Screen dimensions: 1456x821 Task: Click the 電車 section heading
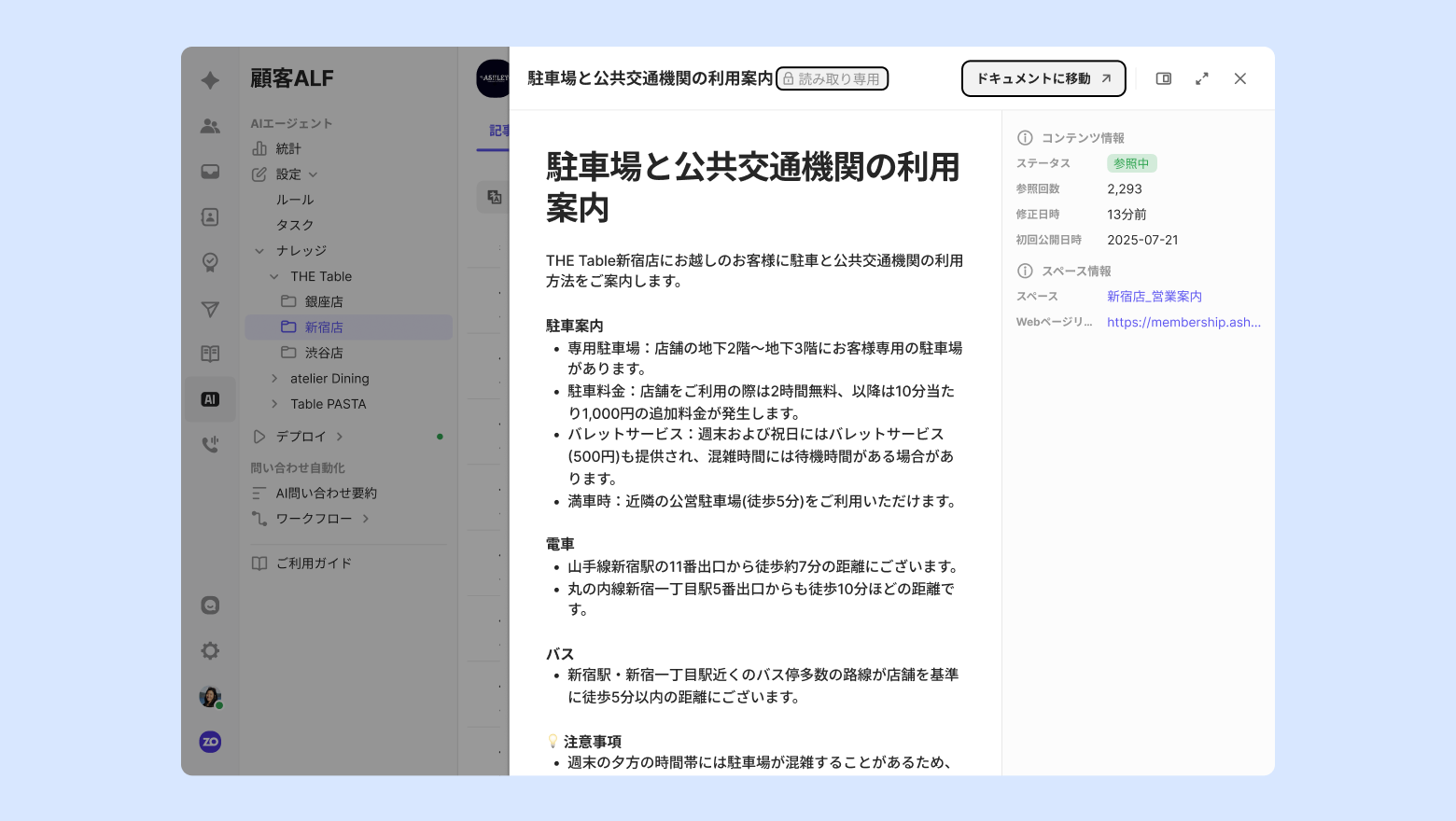pos(560,544)
